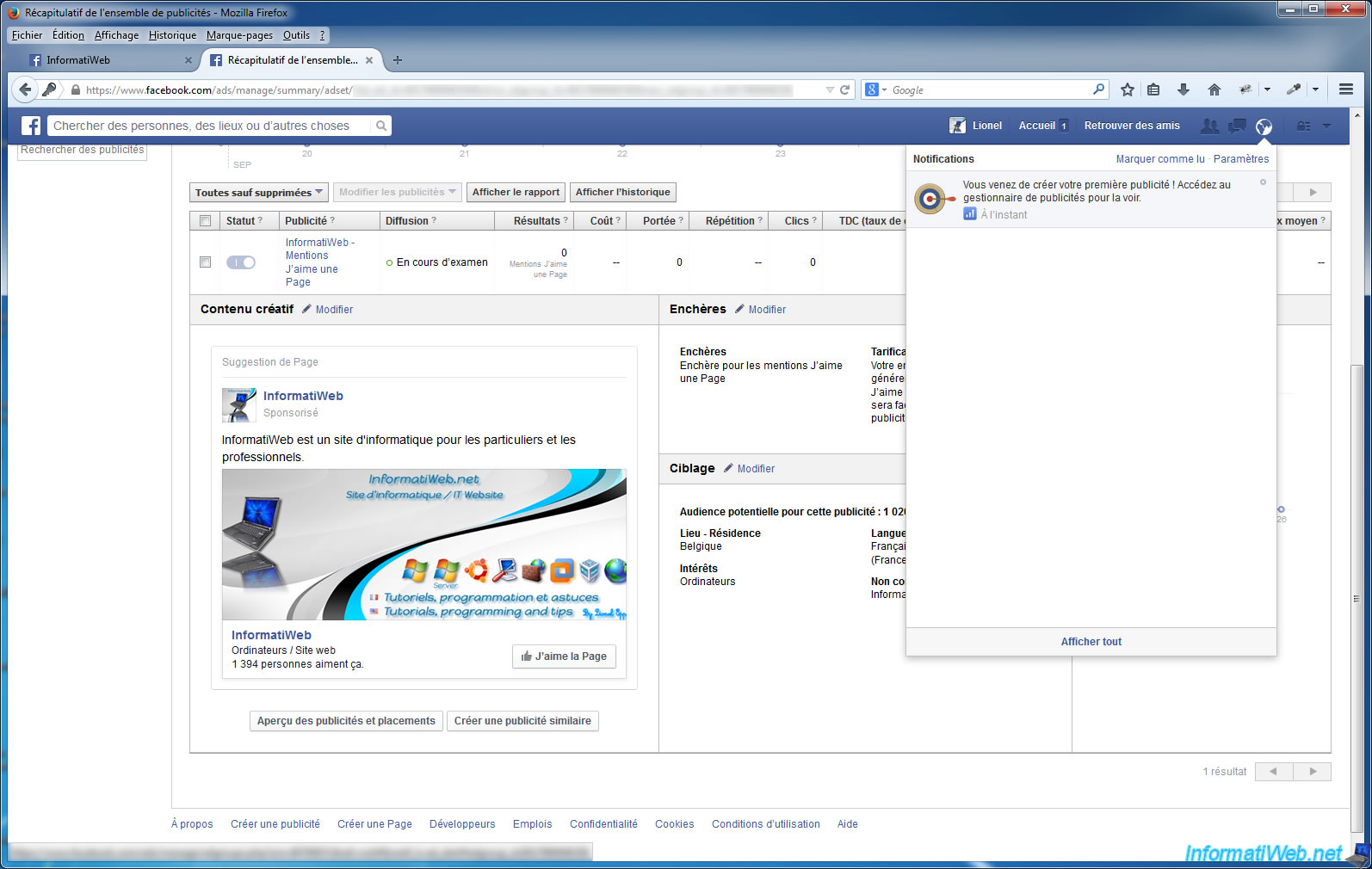Open the Toutes sauf supprimées filter dropdown
Image resolution: width=1372 pixels, height=869 pixels.
tap(258, 193)
